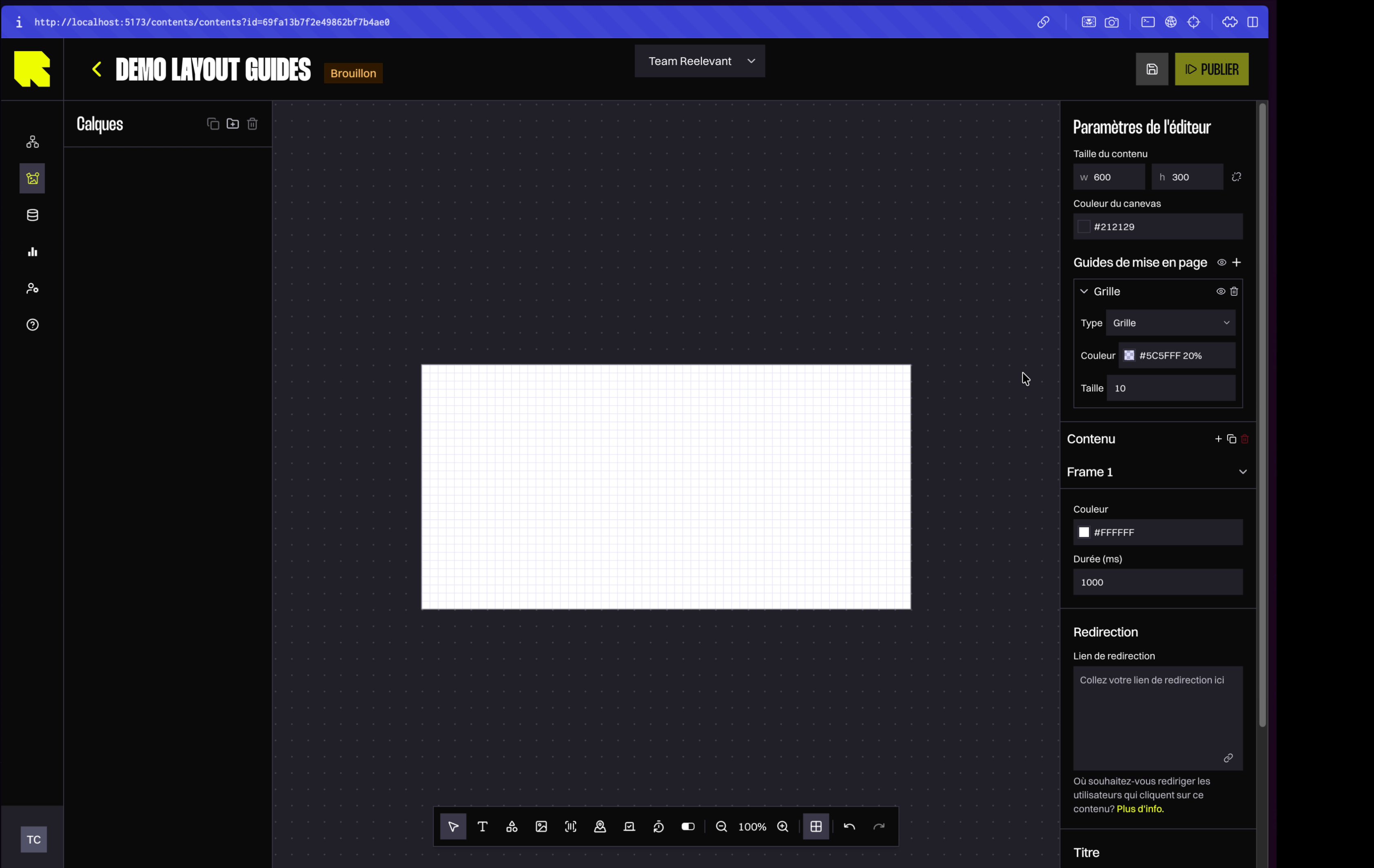Select the laptop checkmark tool
The image size is (1374, 868).
(629, 826)
